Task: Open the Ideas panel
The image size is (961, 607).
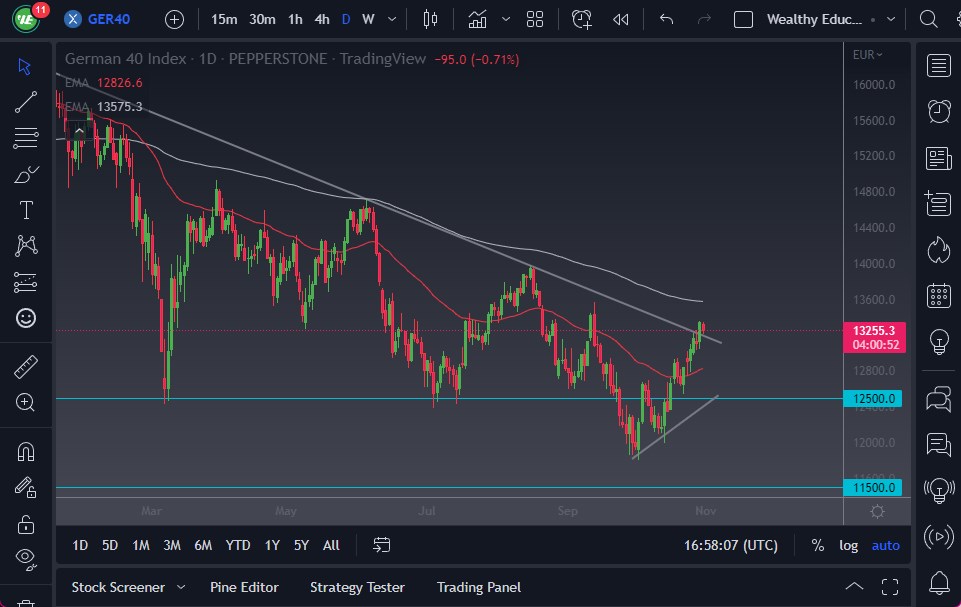Action: point(938,343)
